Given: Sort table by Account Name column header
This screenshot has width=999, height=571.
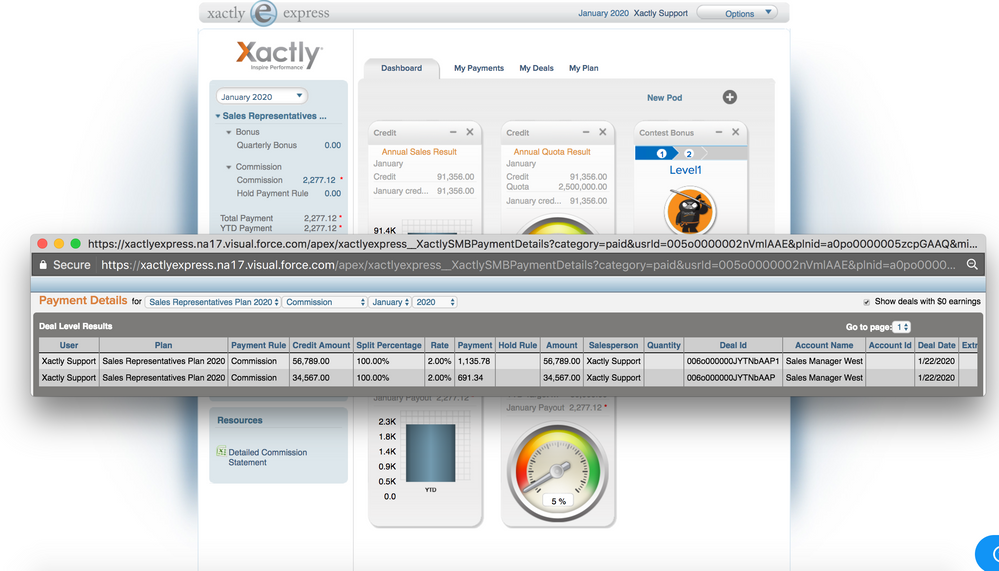Looking at the screenshot, I should [x=824, y=345].
